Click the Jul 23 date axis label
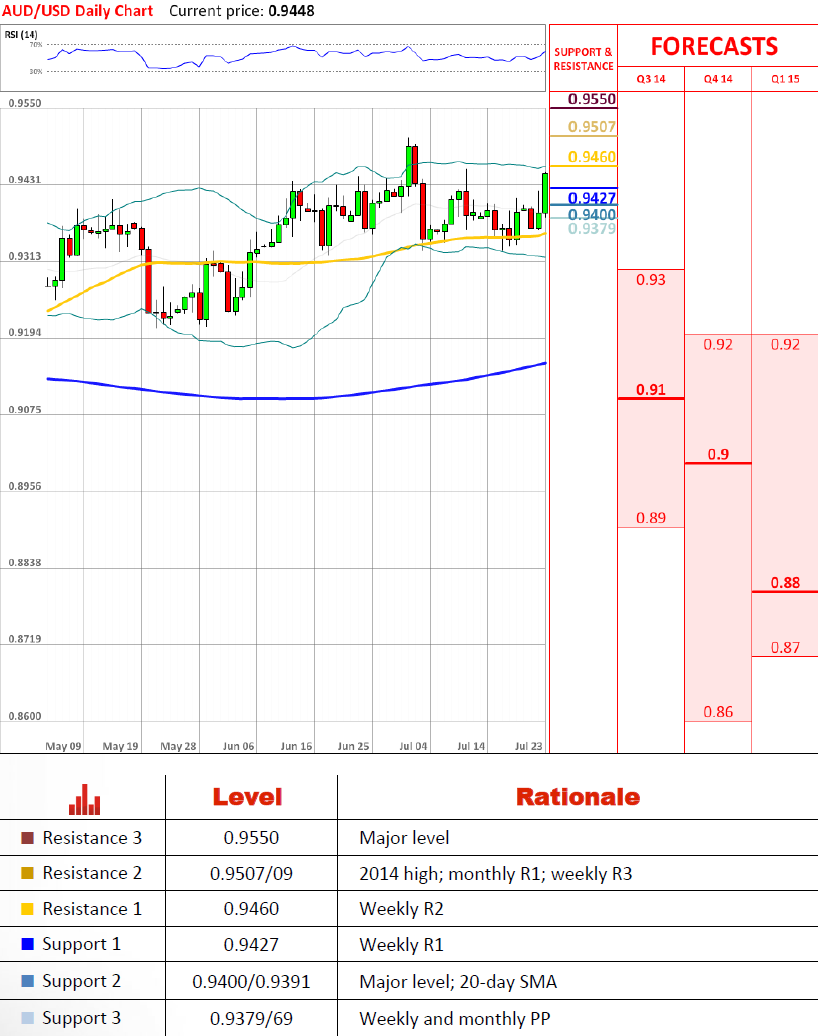 click(529, 746)
